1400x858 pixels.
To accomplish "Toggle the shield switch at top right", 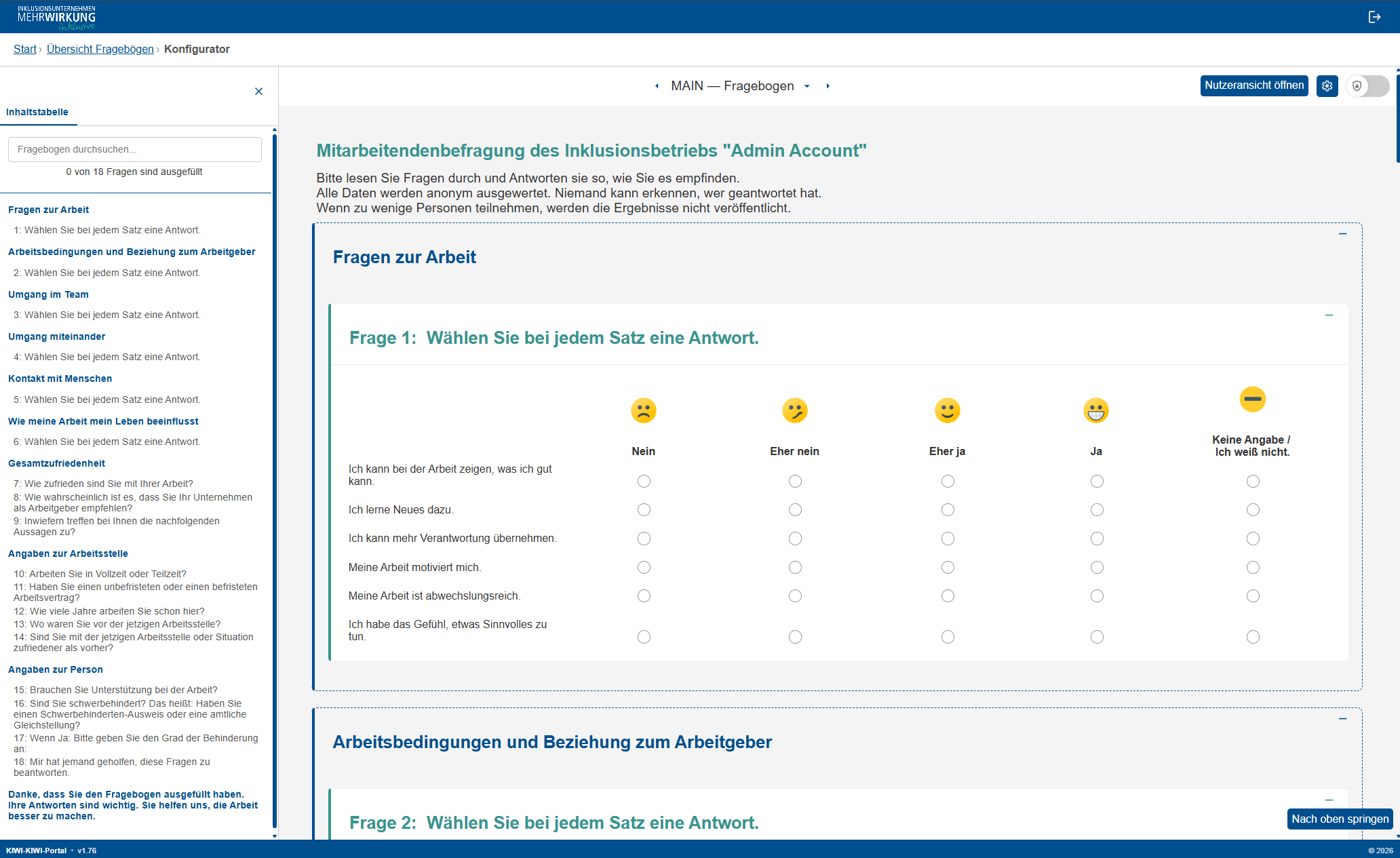I will (1367, 86).
